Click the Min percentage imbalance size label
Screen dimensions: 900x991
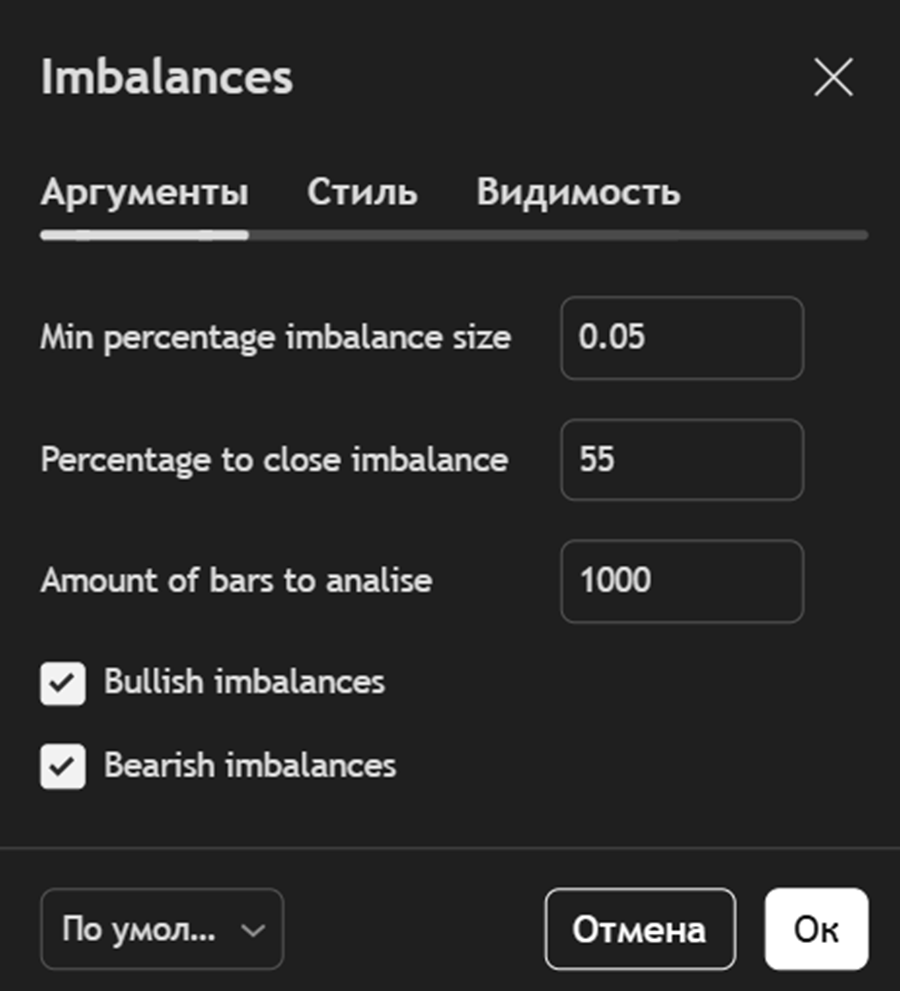275,338
